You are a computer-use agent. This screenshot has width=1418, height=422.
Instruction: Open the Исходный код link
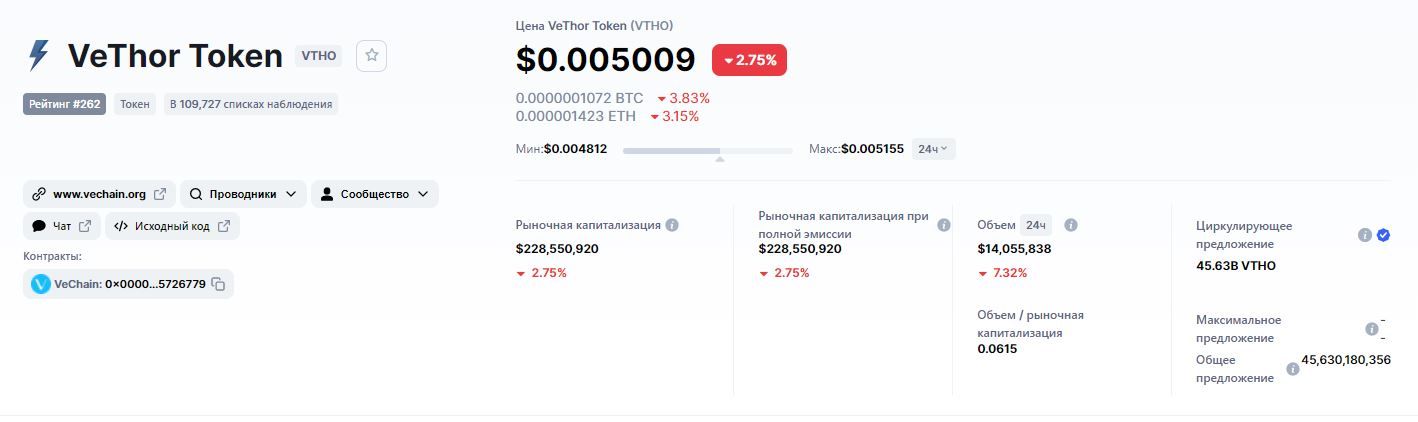(x=172, y=226)
